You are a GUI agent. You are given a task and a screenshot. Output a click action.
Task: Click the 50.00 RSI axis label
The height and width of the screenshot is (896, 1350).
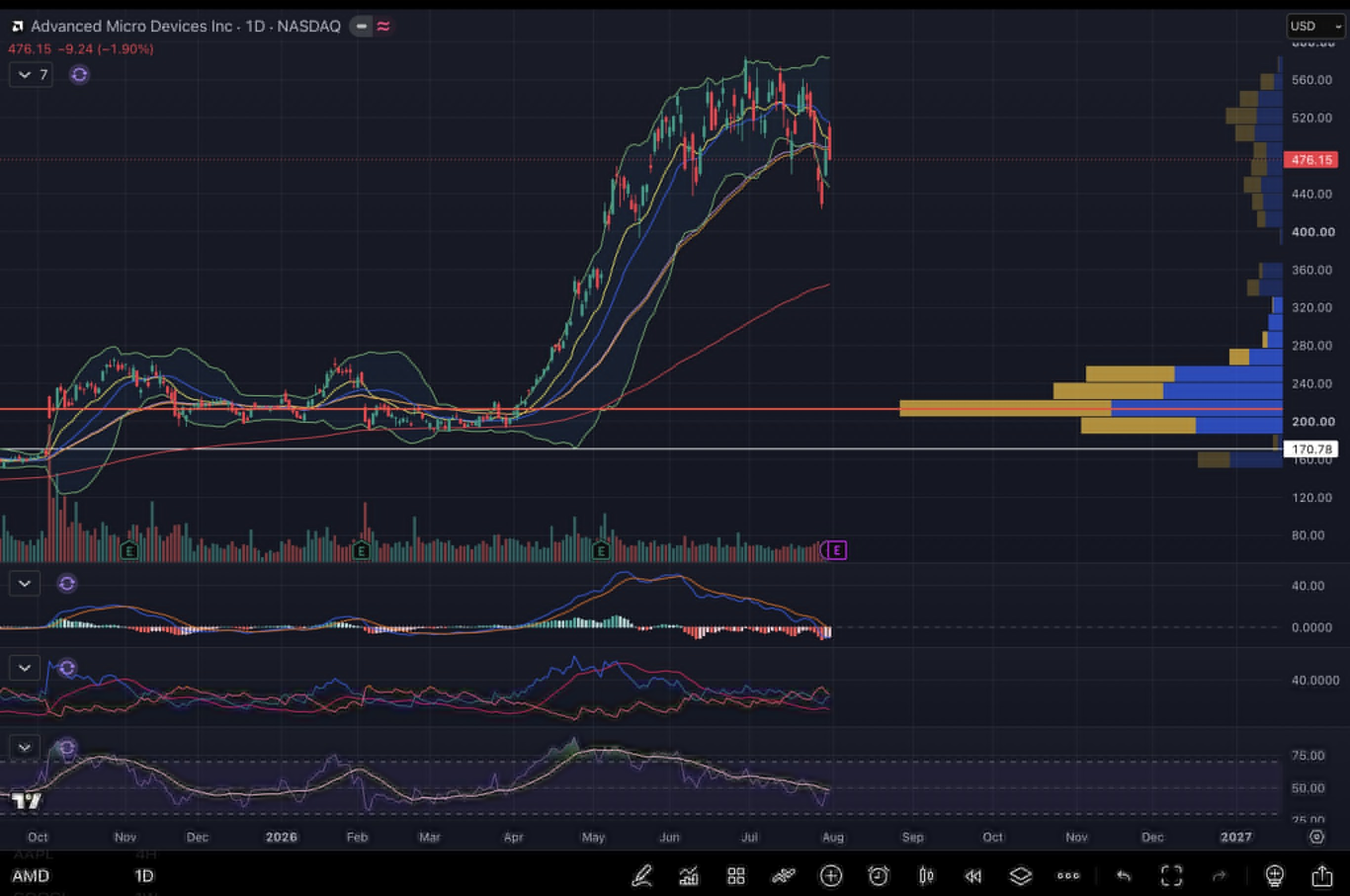1308,788
